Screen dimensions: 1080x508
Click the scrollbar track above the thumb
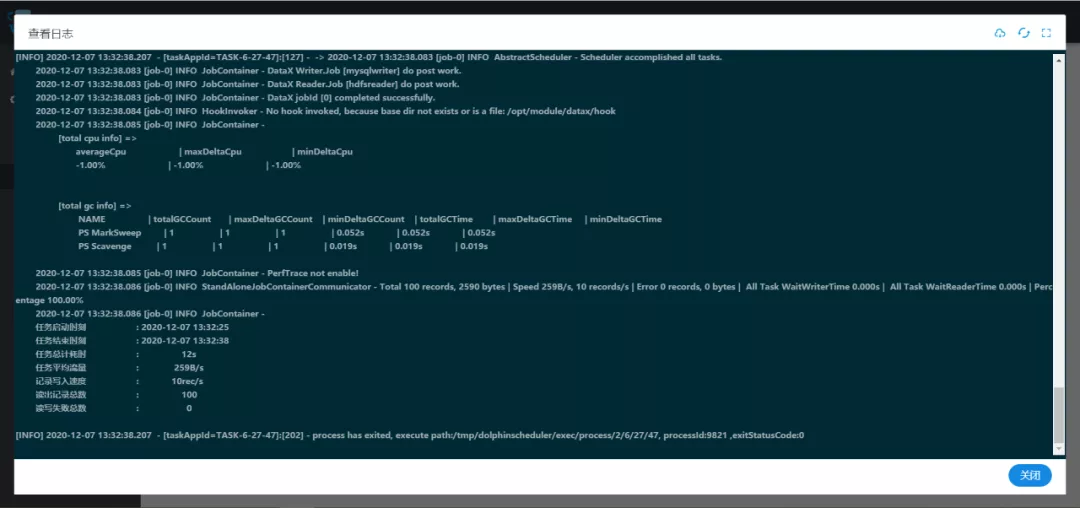(x=1059, y=220)
